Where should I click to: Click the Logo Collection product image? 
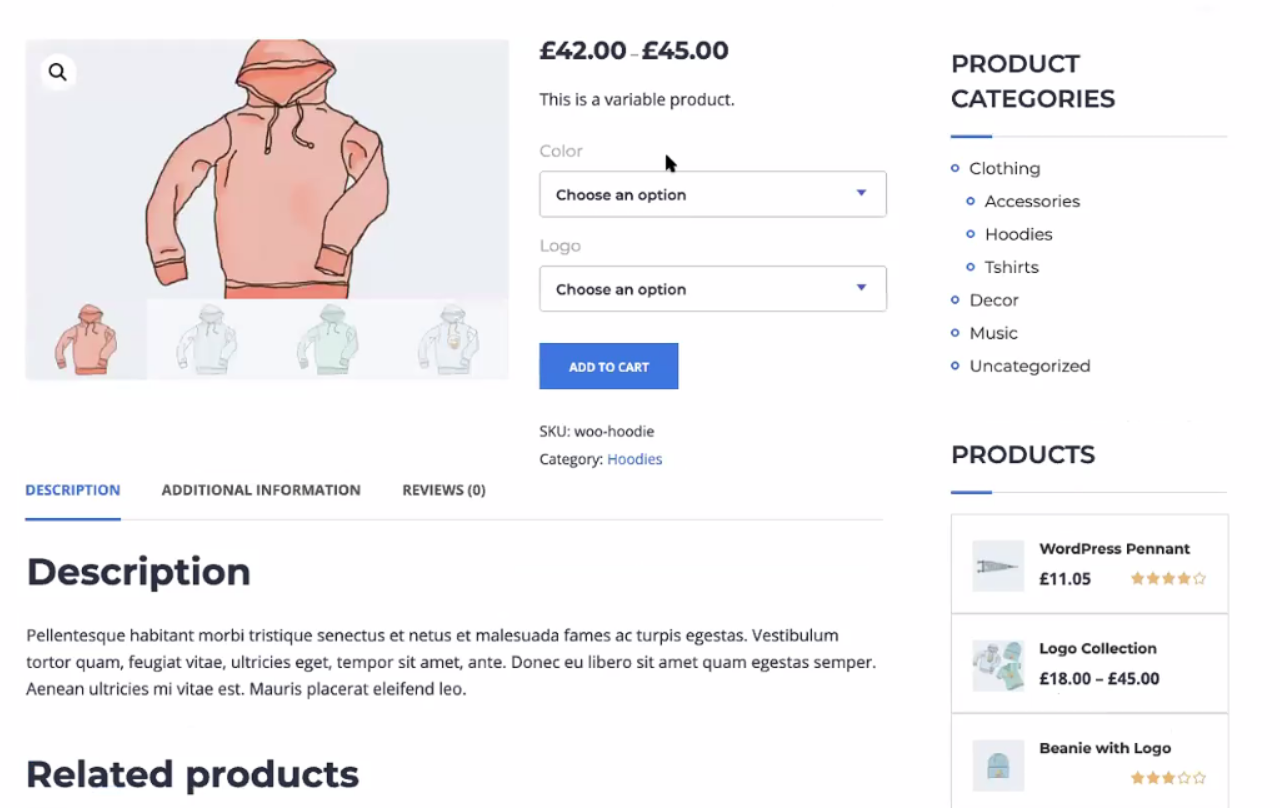[998, 665]
